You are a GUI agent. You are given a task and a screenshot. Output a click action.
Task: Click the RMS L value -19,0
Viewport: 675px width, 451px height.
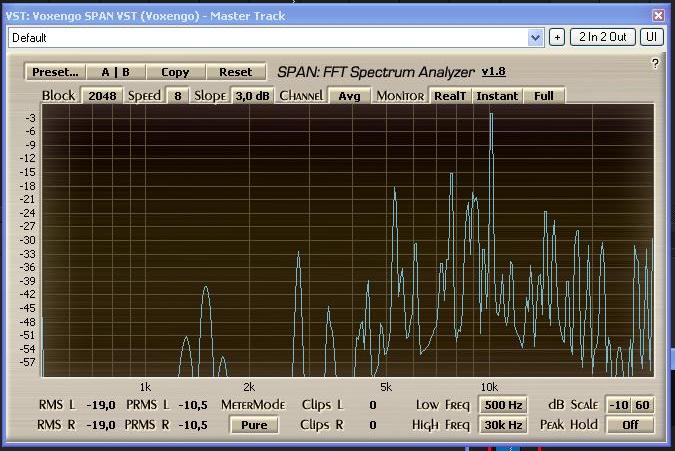101,405
